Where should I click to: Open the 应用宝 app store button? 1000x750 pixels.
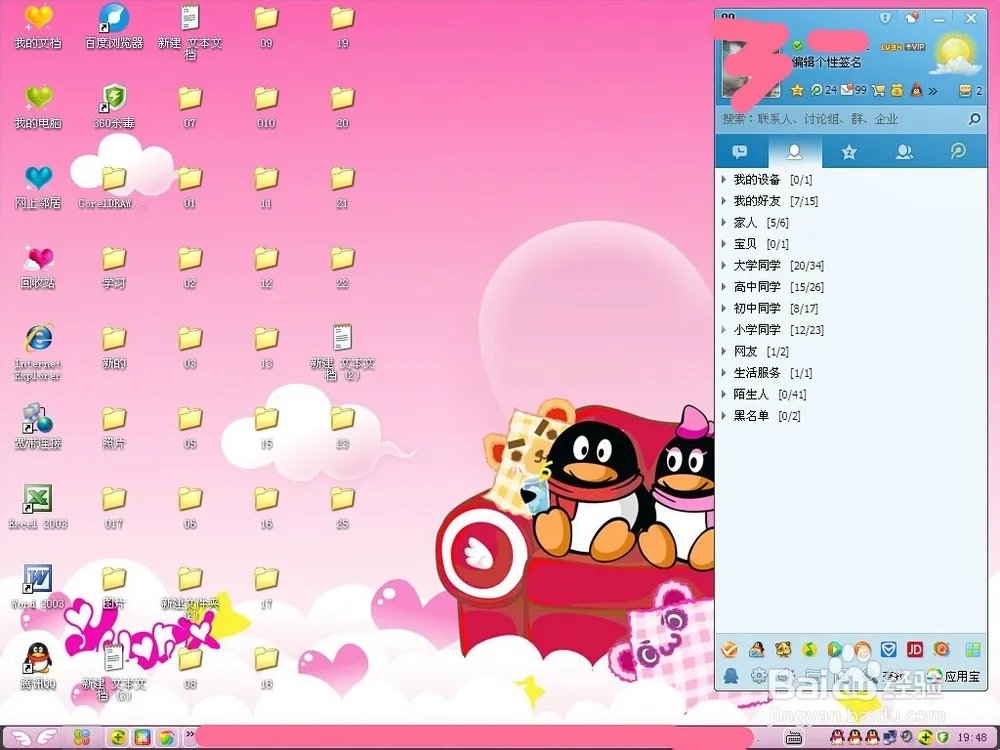pos(953,676)
